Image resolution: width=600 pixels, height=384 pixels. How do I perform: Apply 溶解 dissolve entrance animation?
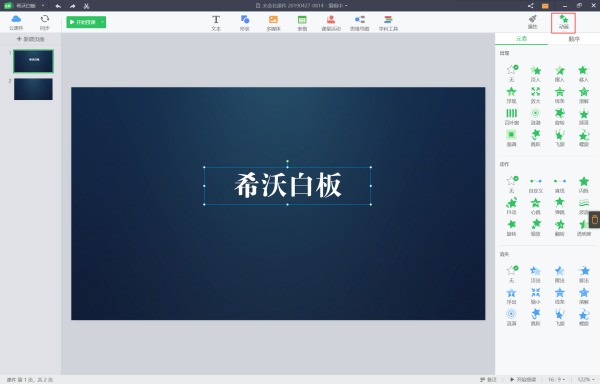[584, 95]
